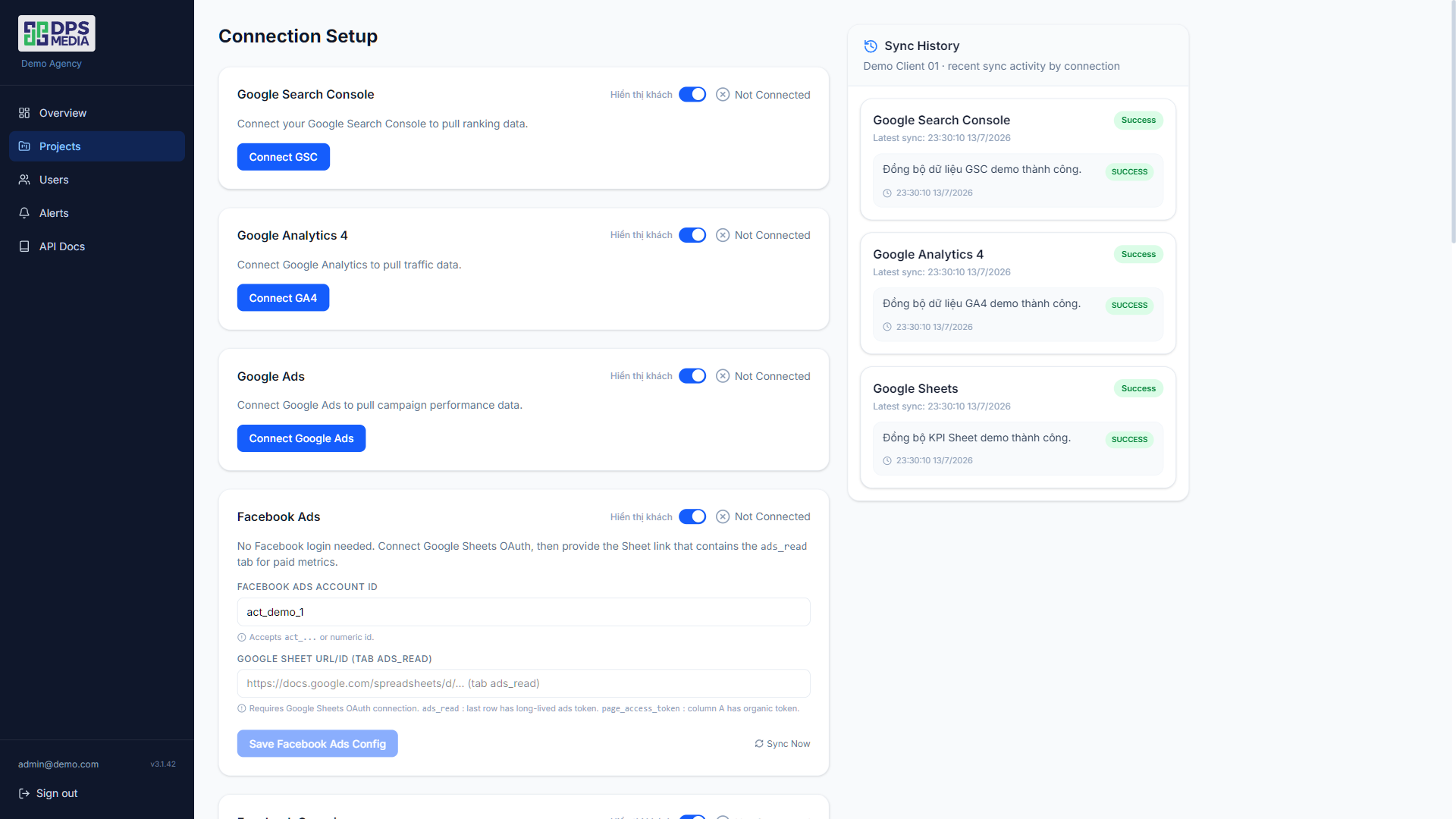Go to Users page
1456x819 pixels.
(97, 180)
